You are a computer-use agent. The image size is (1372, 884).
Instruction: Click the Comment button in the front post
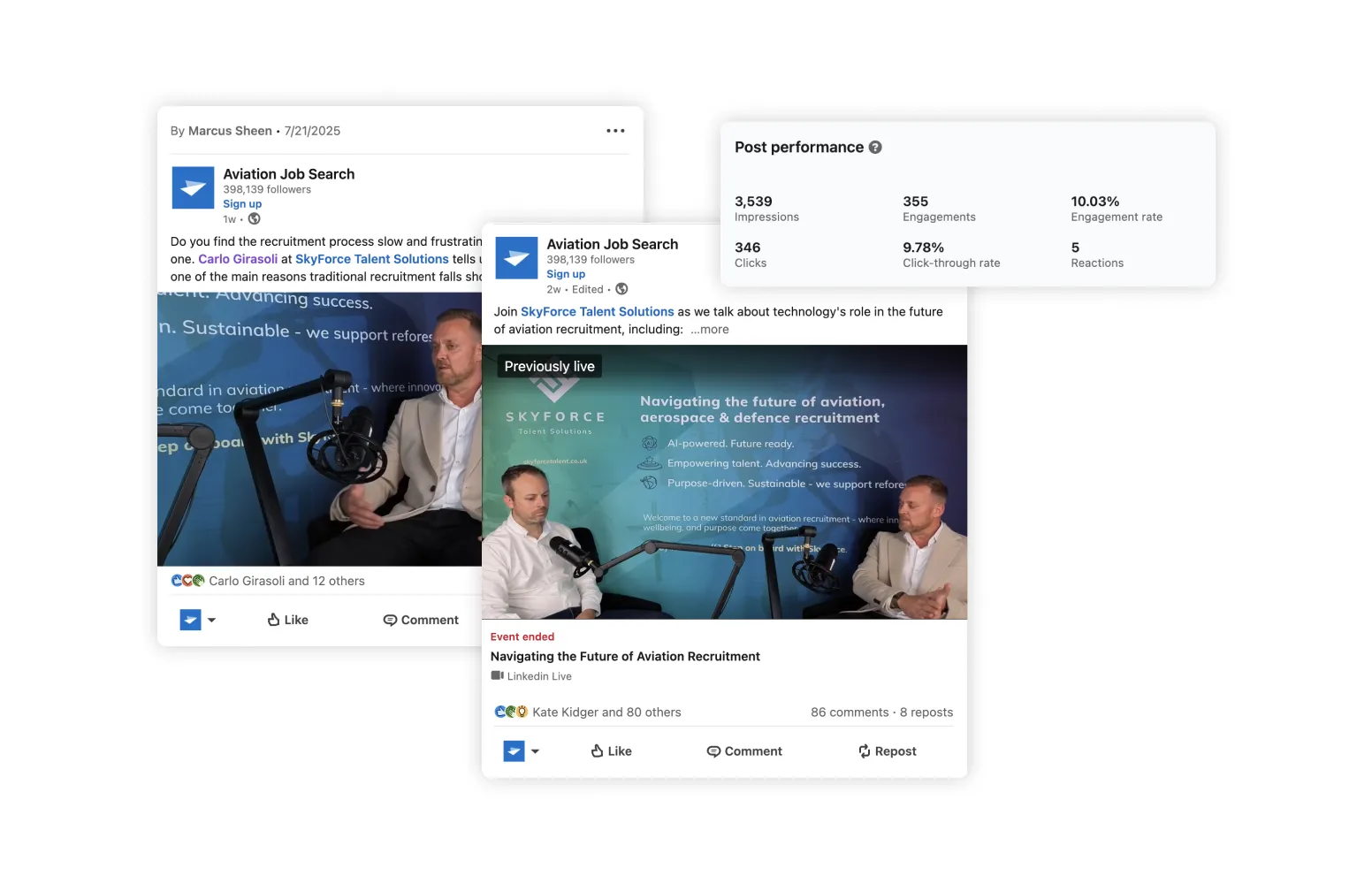(x=744, y=751)
